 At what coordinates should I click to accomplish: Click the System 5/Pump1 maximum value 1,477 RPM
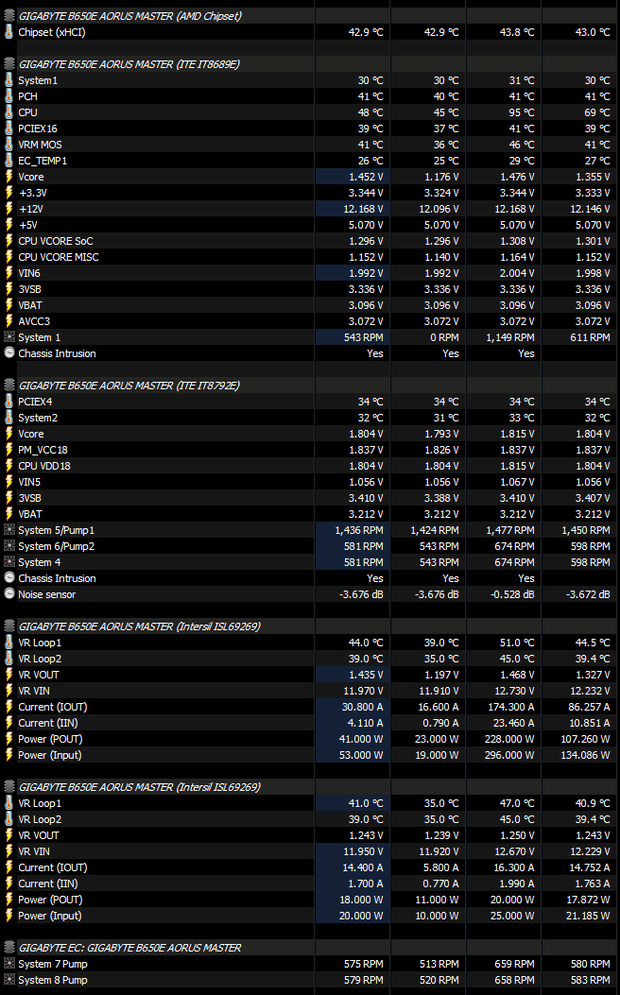tap(510, 530)
